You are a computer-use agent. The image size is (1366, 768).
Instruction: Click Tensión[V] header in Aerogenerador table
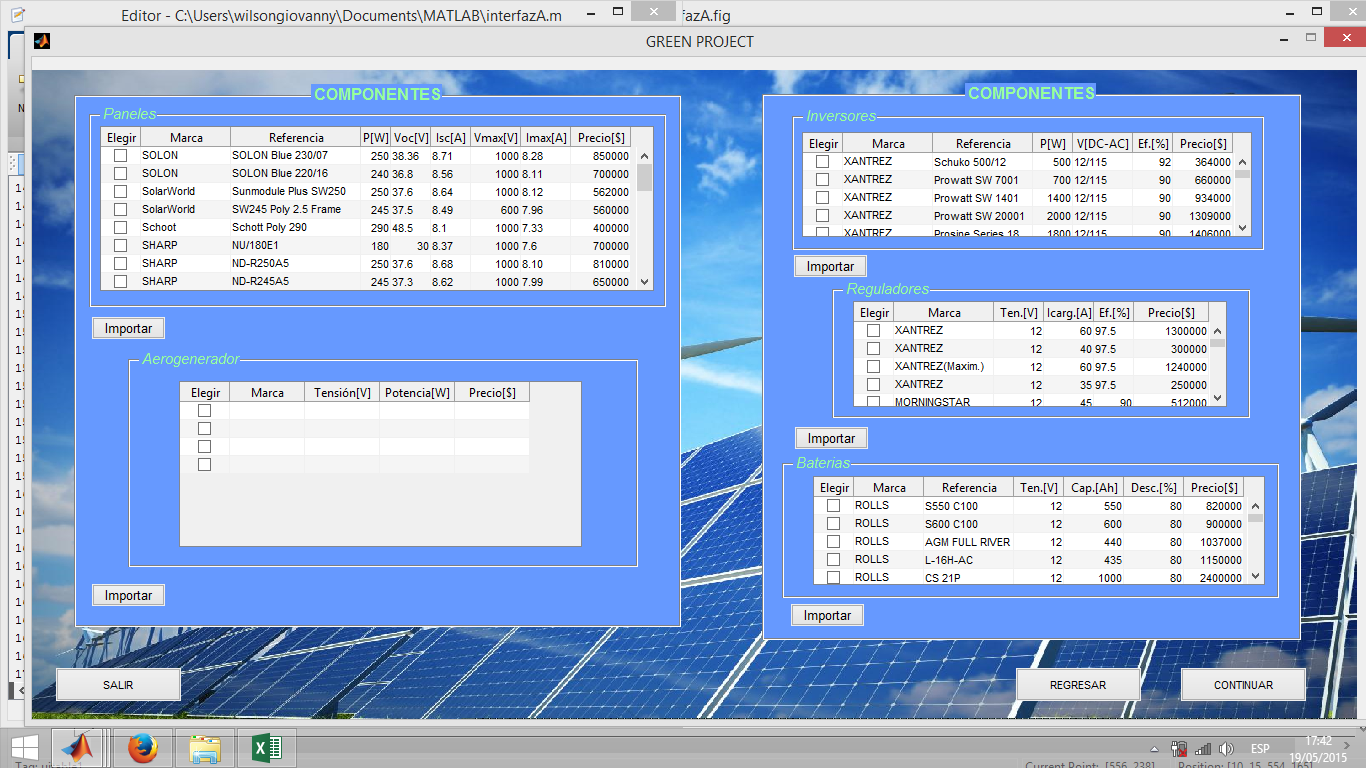pos(342,393)
